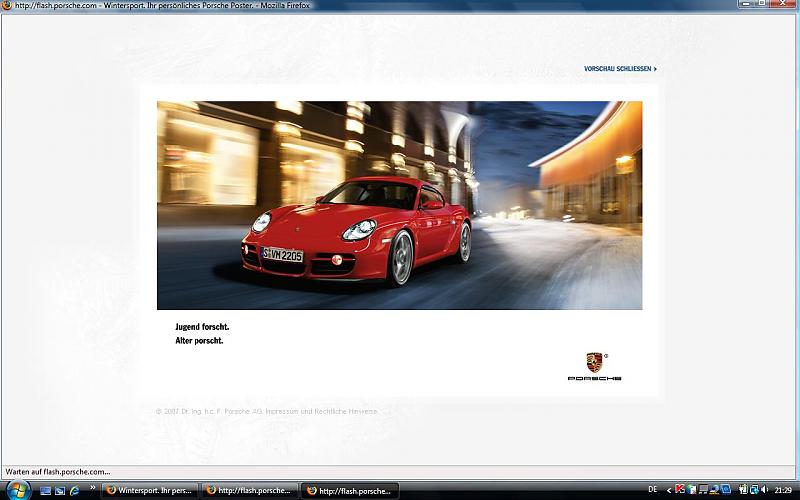
Task: Click the globe tray icon
Action: click(691, 490)
